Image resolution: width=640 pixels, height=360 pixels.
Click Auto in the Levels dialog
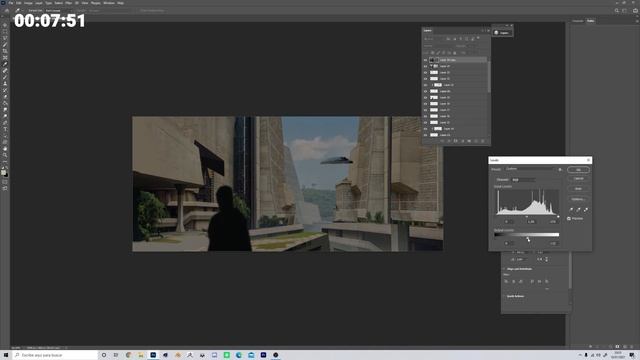click(578, 189)
